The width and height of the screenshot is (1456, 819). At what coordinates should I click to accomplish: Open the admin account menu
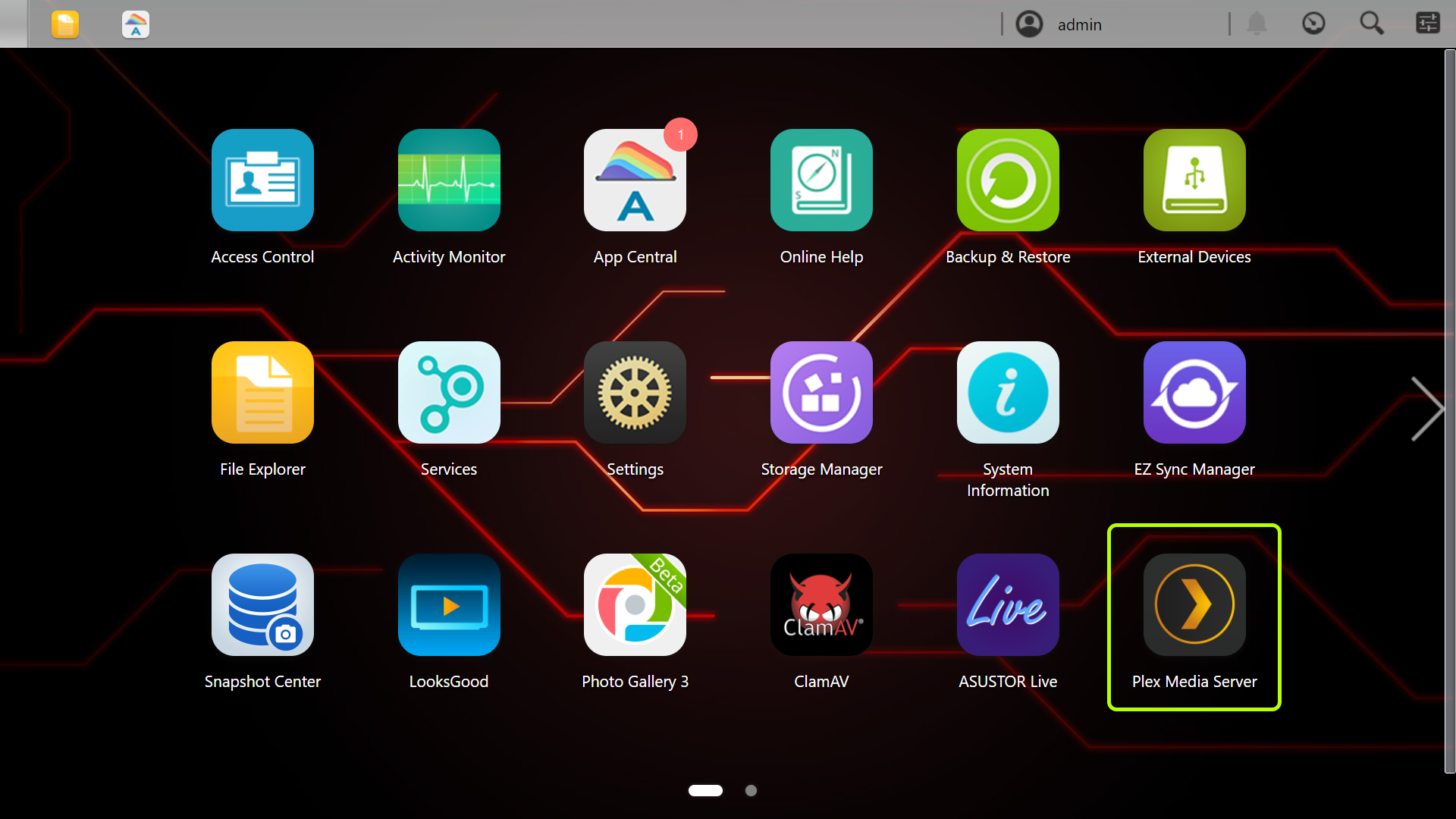click(1059, 24)
